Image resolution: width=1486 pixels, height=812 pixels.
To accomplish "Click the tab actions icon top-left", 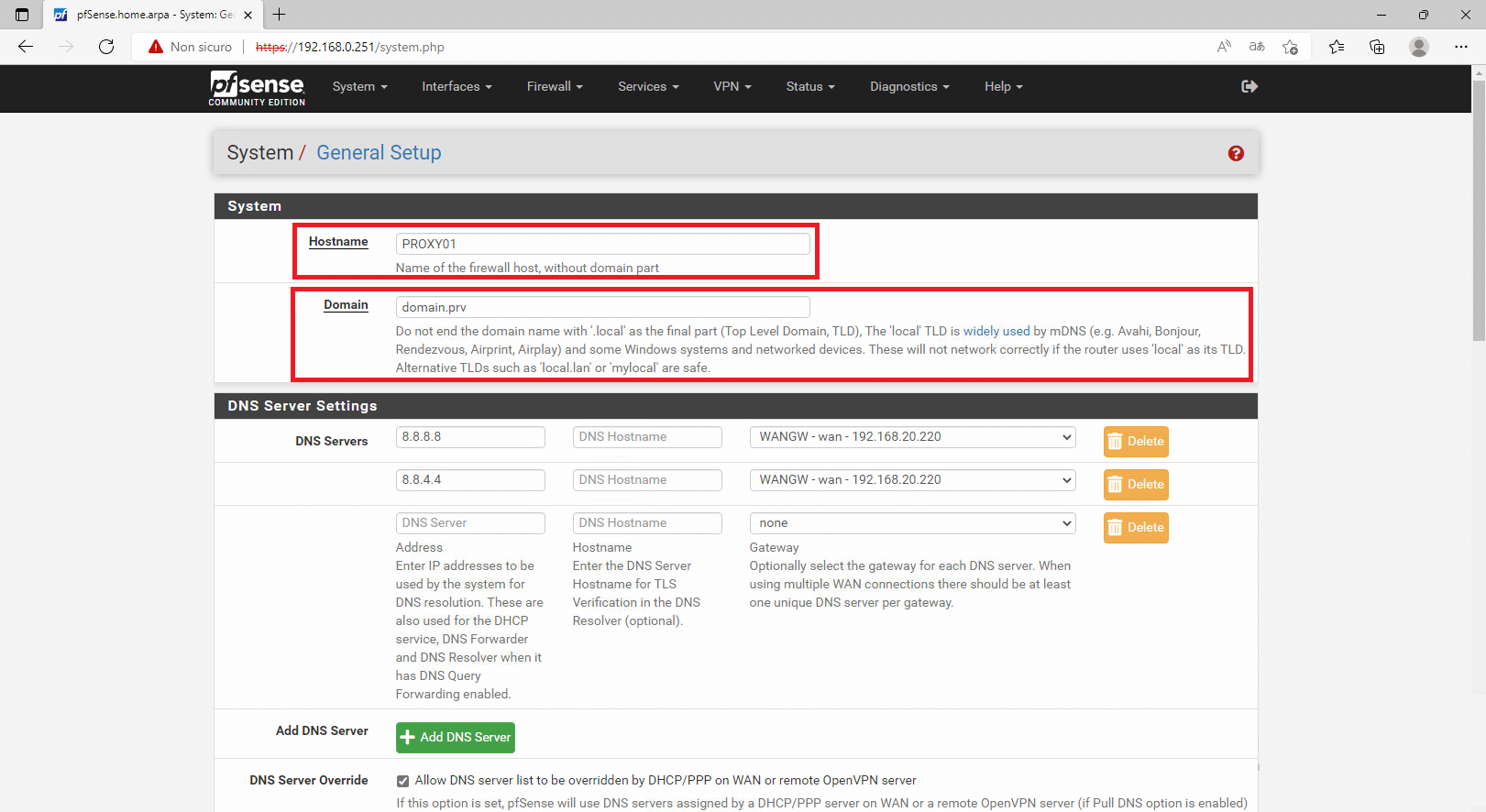I will pyautogui.click(x=22, y=15).
